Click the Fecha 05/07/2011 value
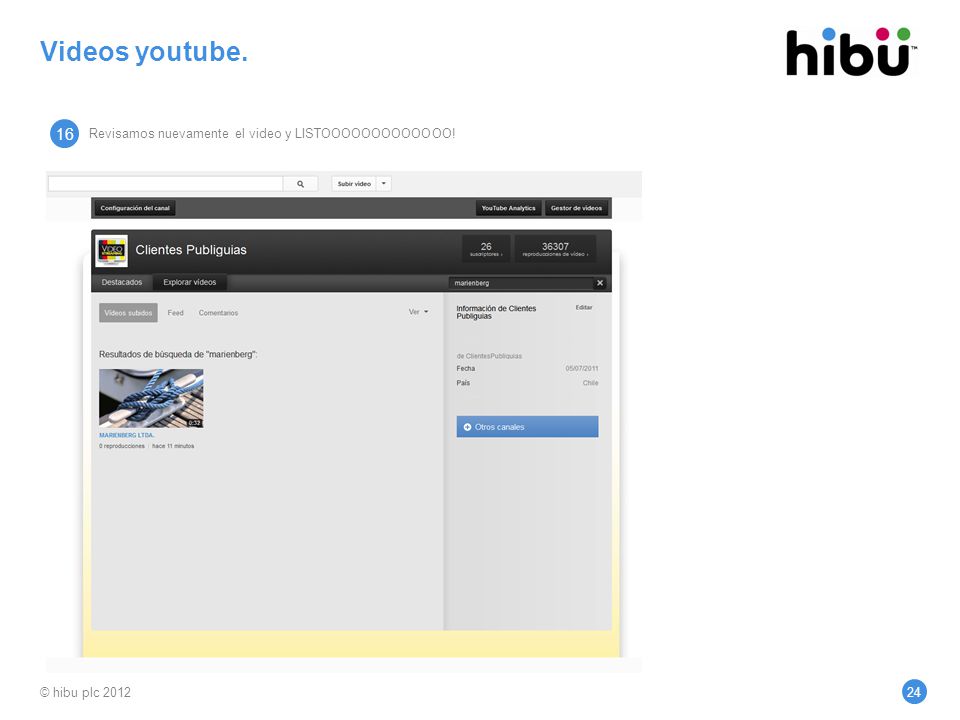 pyautogui.click(x=582, y=369)
